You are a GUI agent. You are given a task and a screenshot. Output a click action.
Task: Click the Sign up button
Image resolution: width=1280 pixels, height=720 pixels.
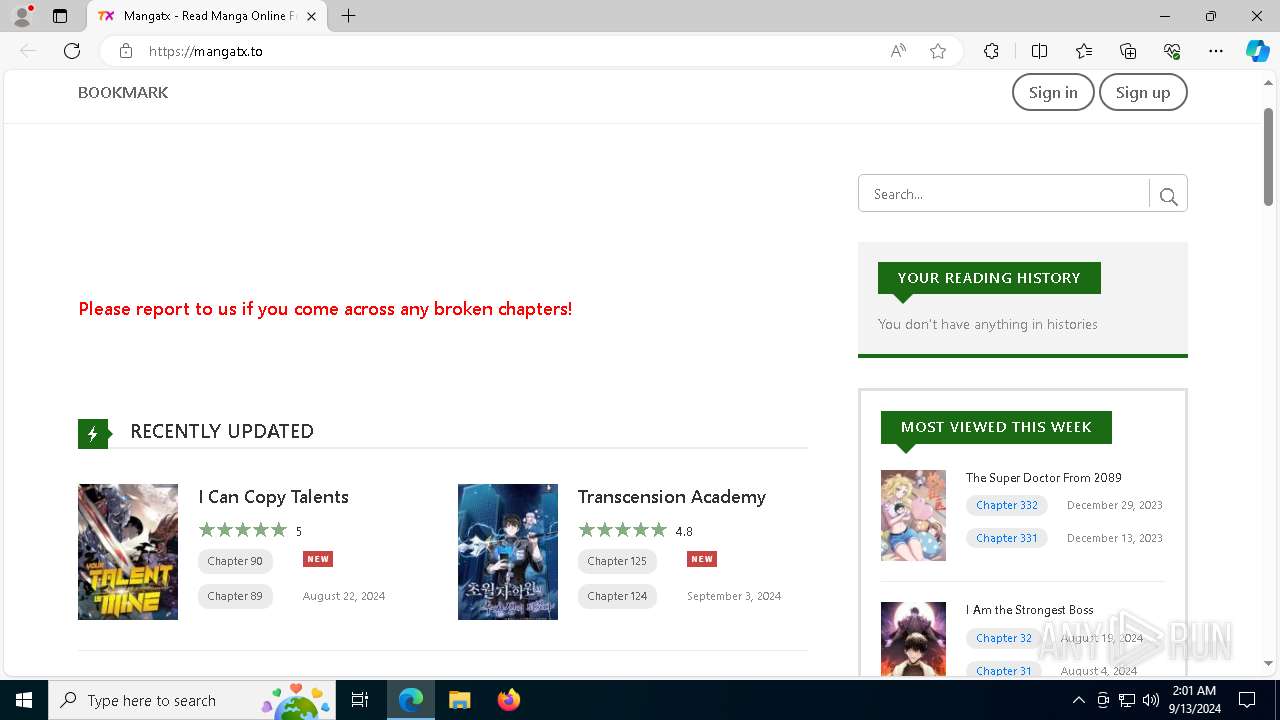(x=1143, y=92)
